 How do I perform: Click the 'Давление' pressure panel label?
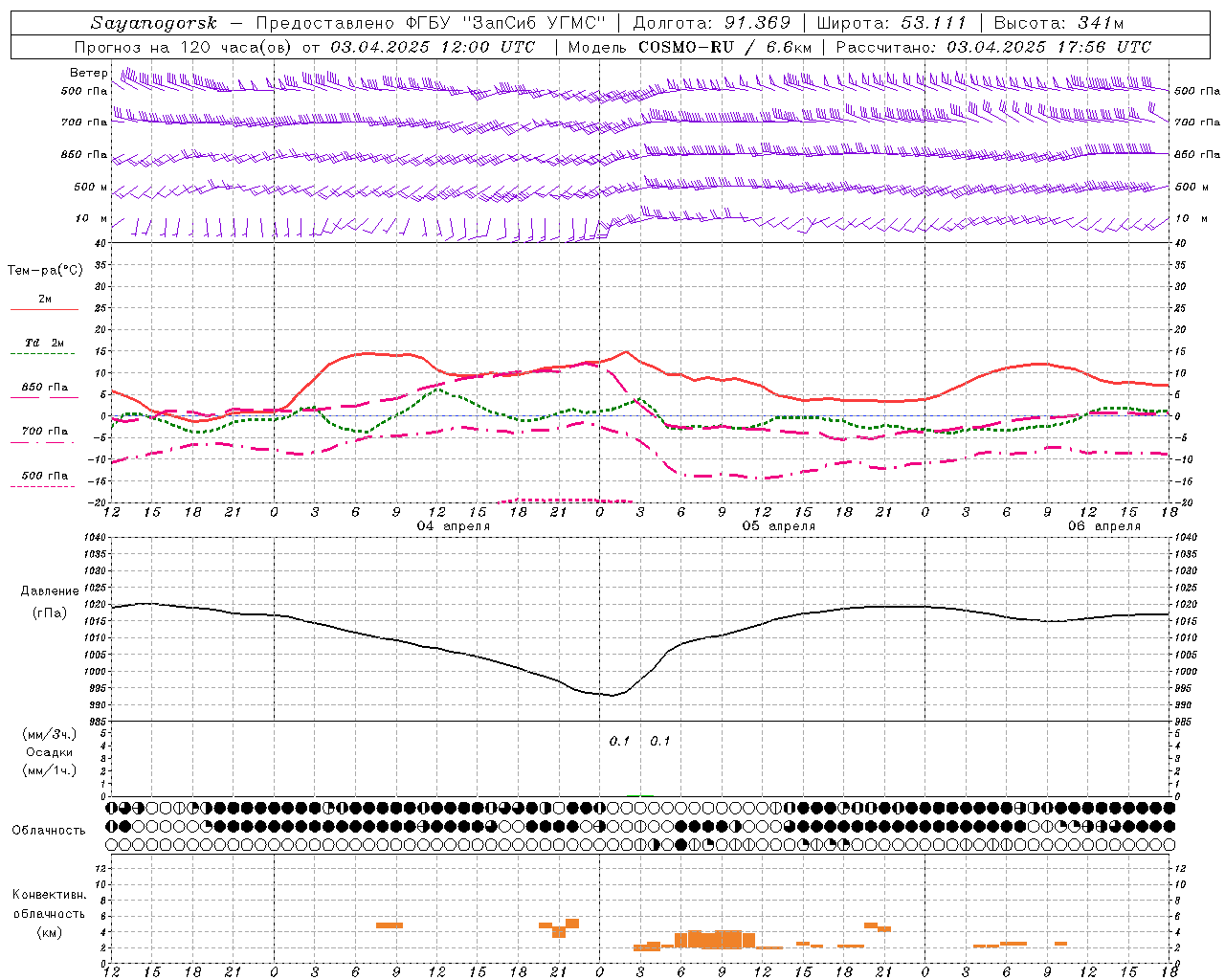[49, 591]
